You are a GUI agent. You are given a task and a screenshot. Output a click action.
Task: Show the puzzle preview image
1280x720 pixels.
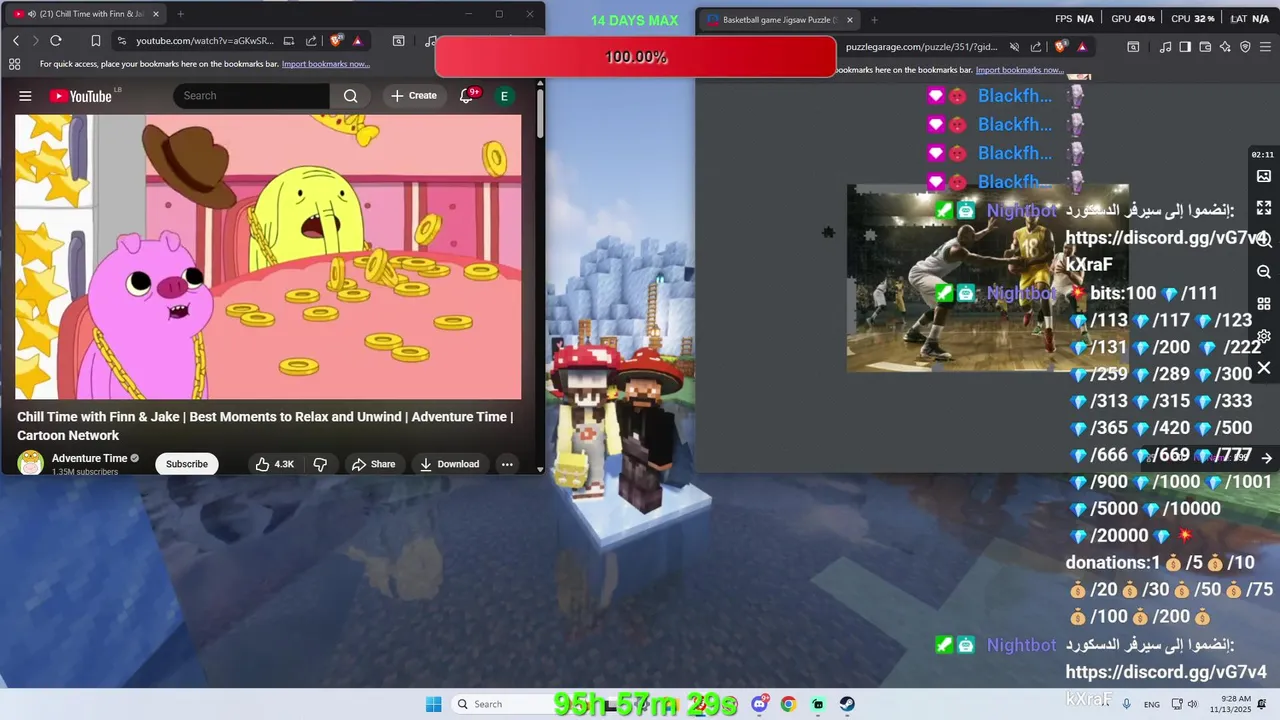(x=1264, y=176)
